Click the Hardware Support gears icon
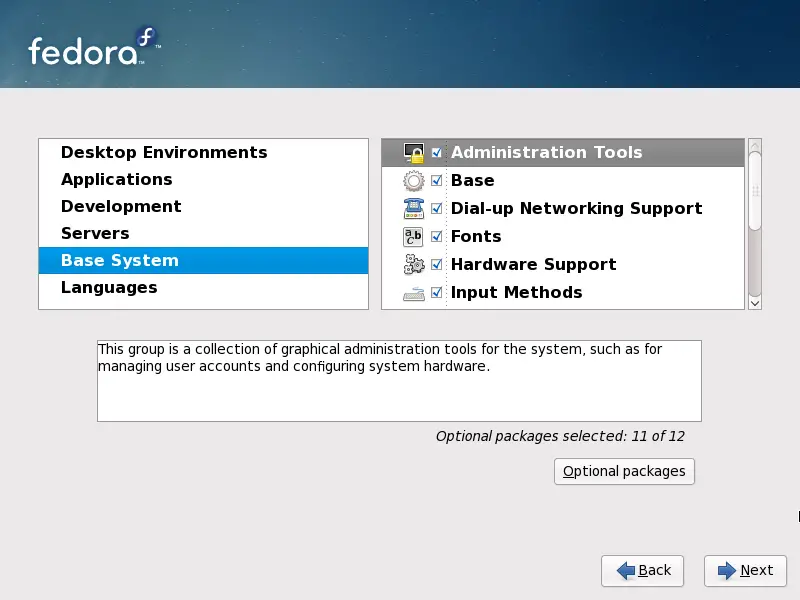 (413, 265)
